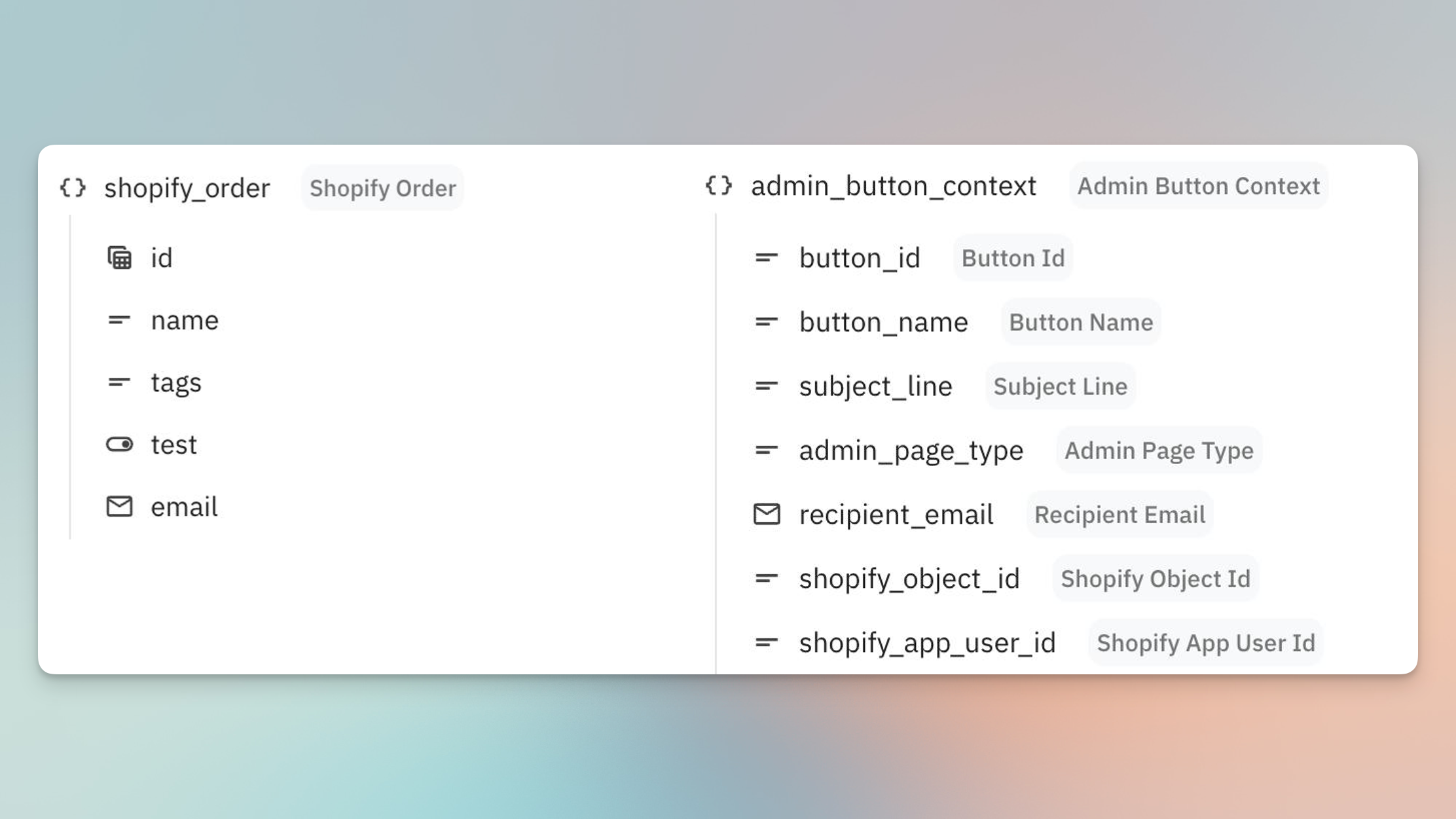Click the Shopify Object Id label badge
This screenshot has height=819, width=1456.
1156,579
